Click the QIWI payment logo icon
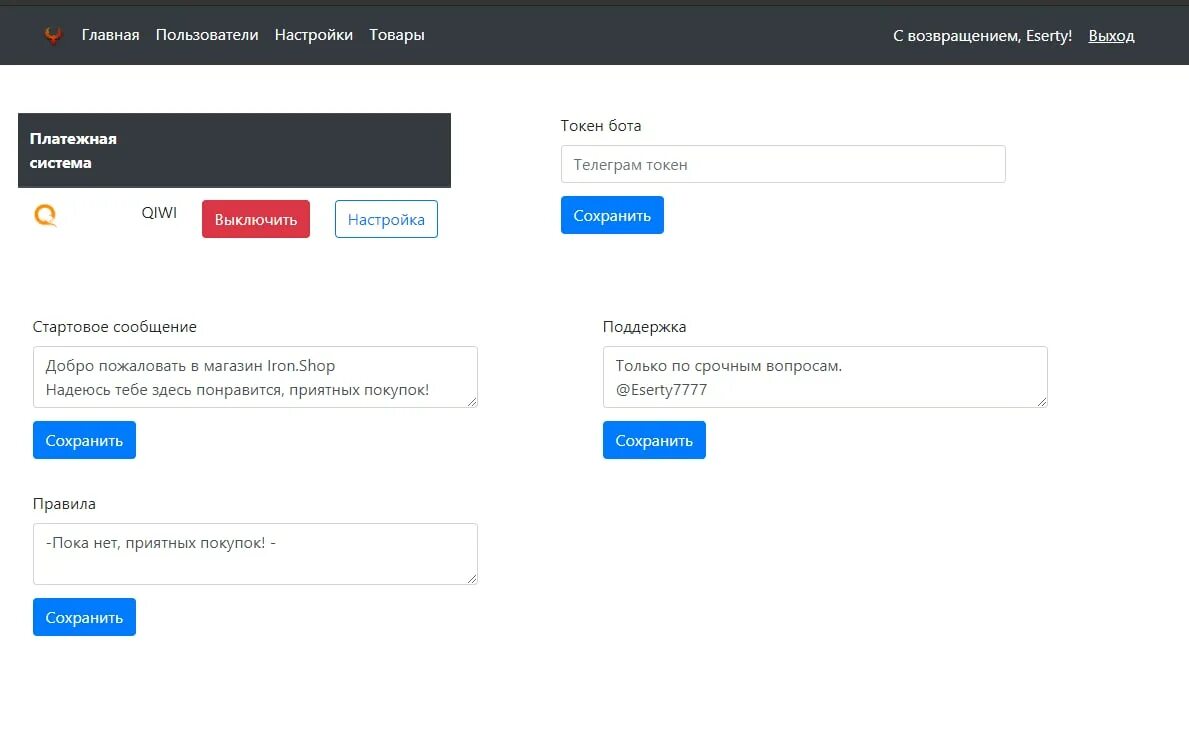This screenshot has height=743, width=1189. pos(45,215)
